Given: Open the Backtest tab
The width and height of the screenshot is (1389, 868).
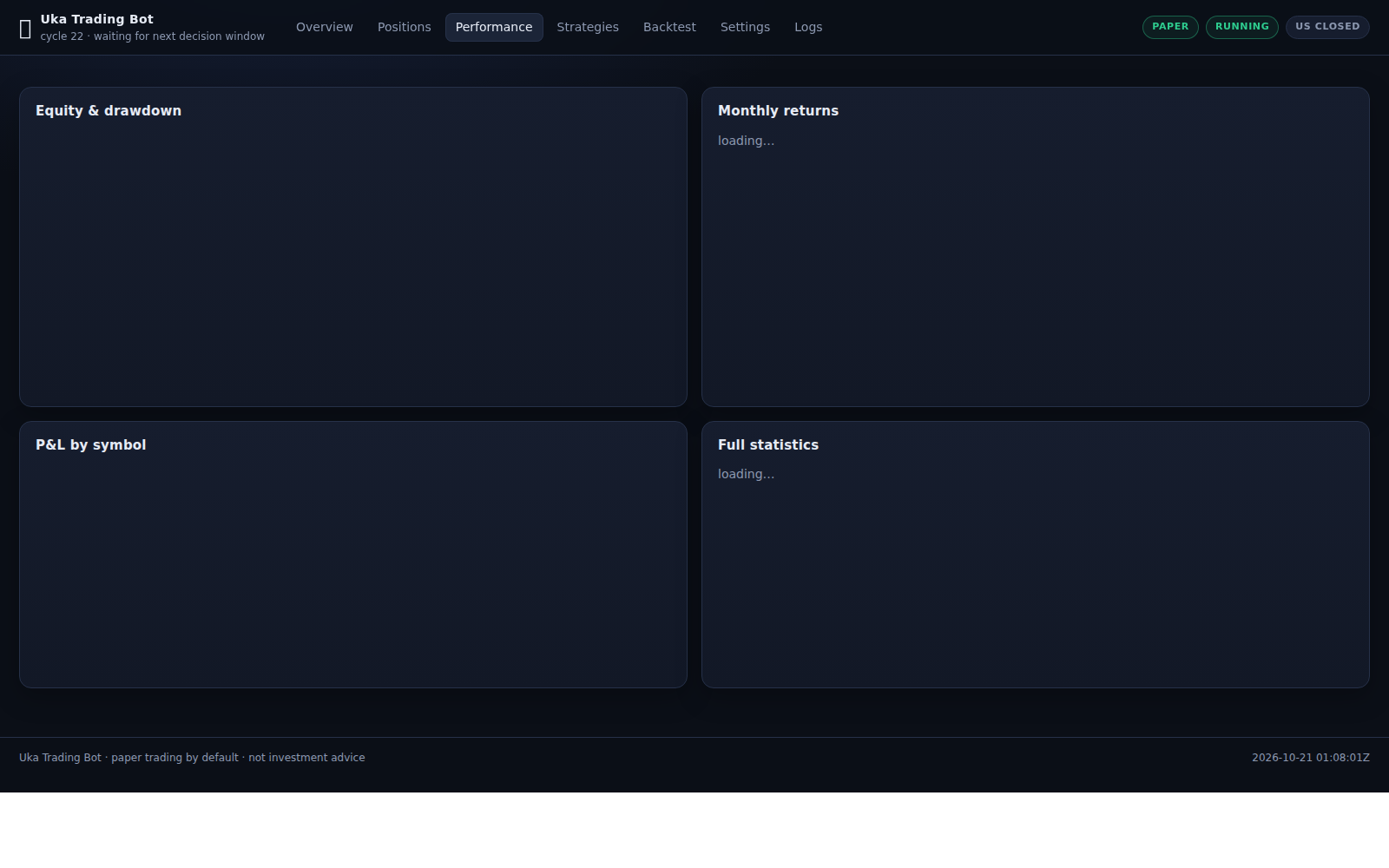Looking at the screenshot, I should [669, 27].
